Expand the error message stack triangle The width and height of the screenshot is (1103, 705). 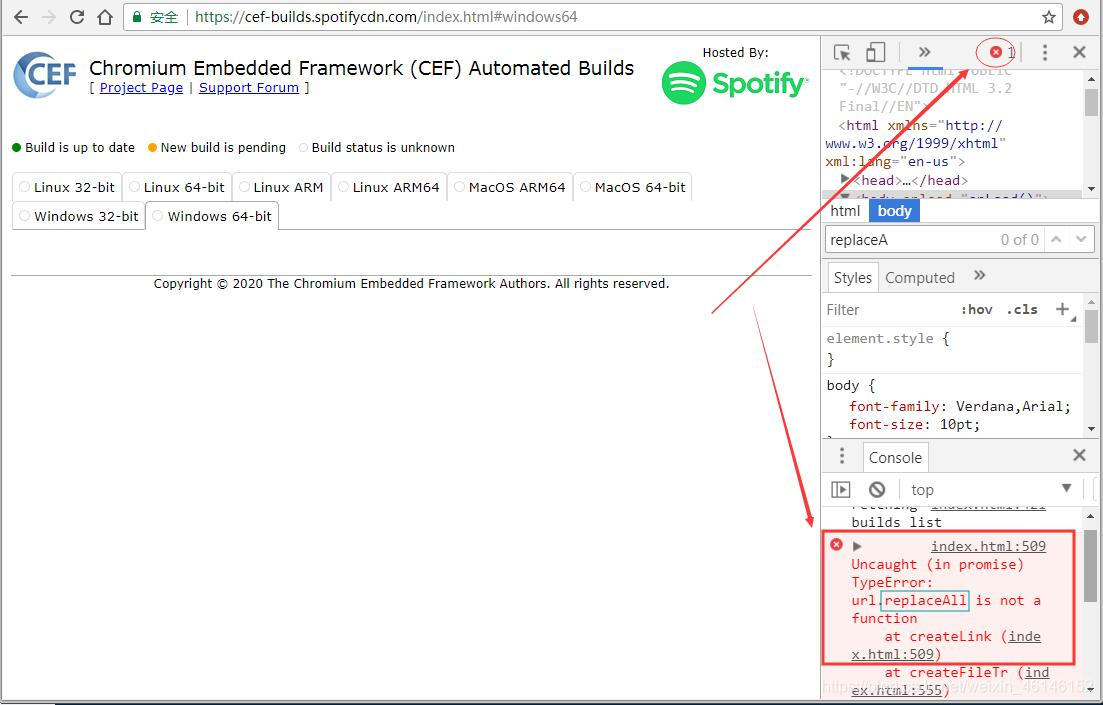coord(857,547)
